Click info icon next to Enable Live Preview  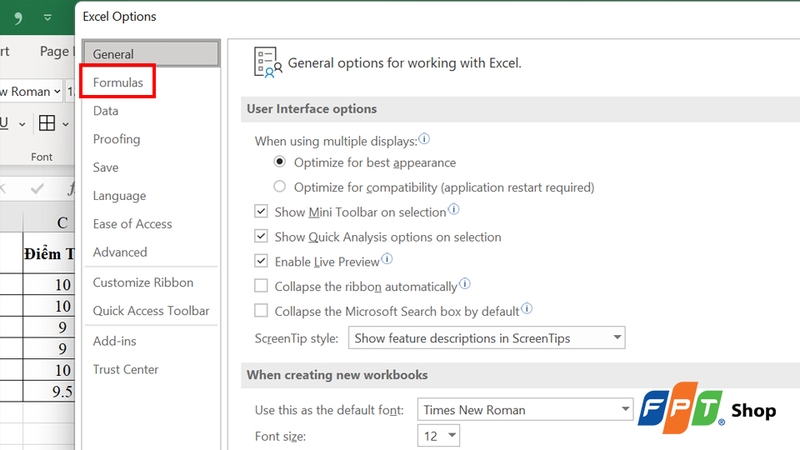point(387,259)
